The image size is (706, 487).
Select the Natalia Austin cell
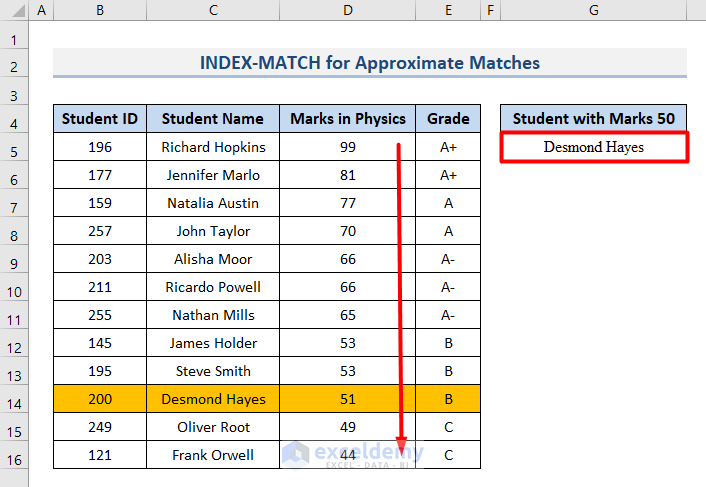tap(213, 203)
